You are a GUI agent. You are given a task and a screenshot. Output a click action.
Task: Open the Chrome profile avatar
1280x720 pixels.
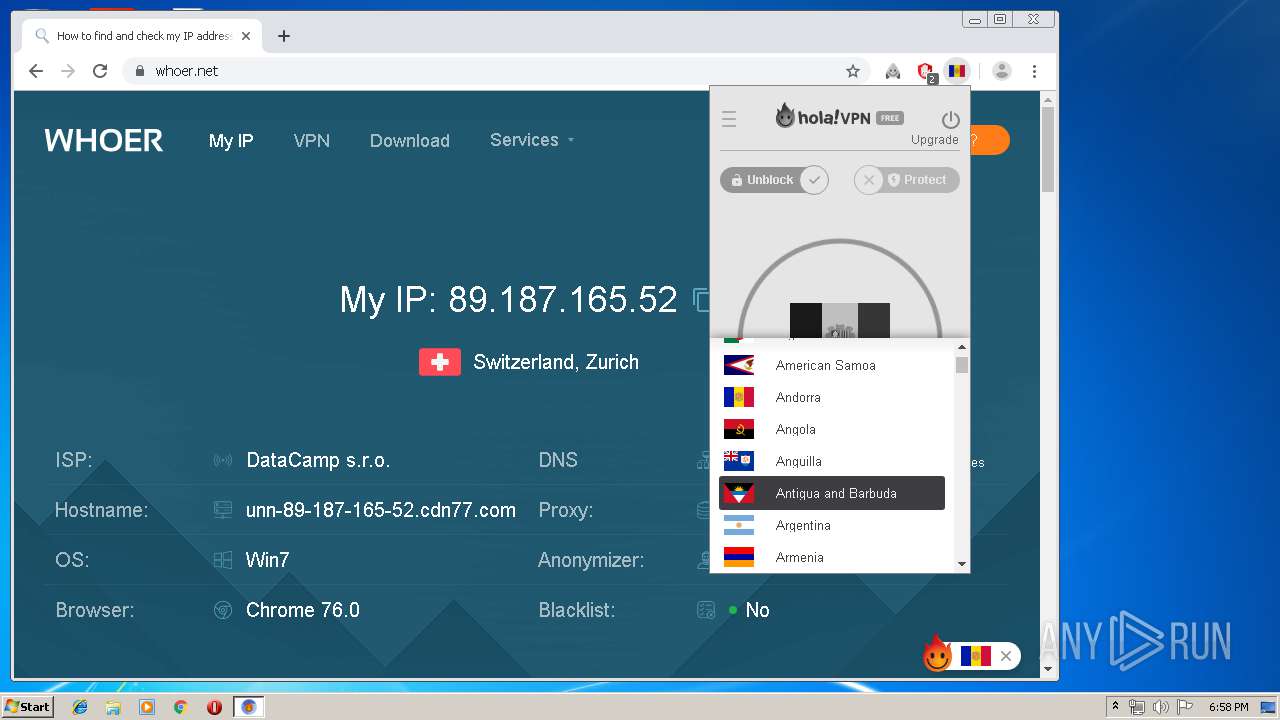(x=1002, y=71)
